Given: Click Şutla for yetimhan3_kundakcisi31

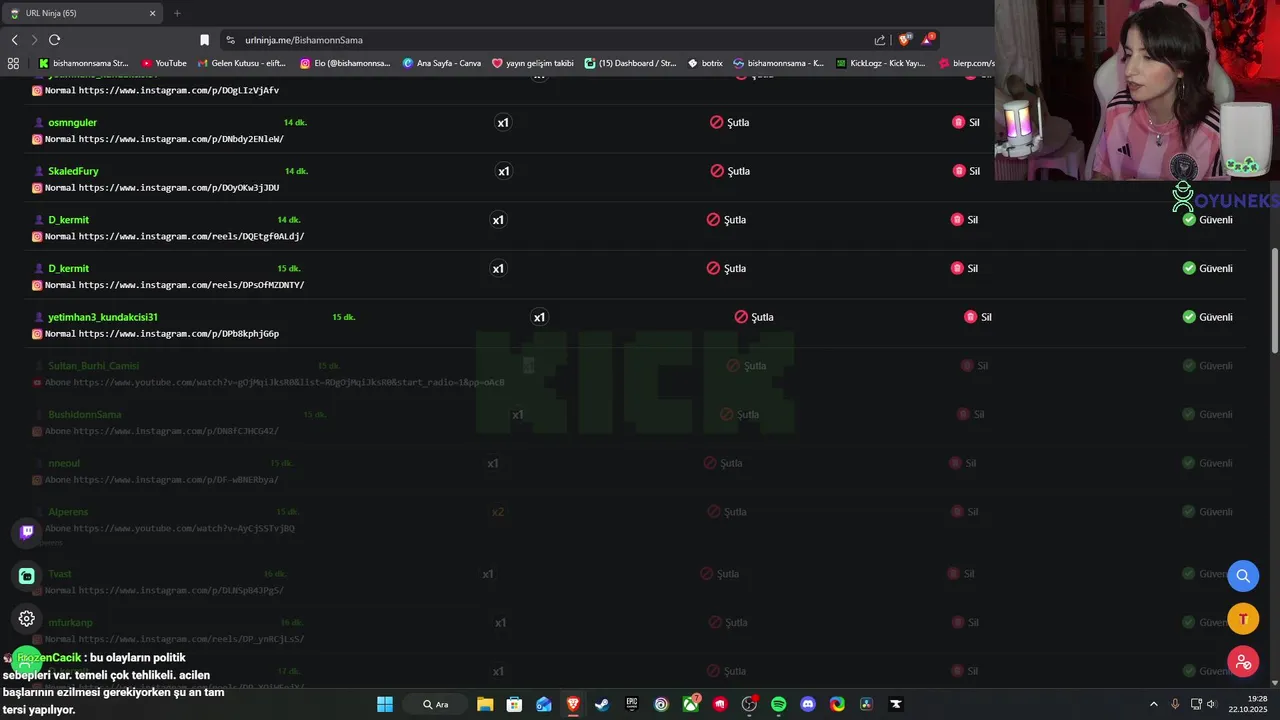Looking at the screenshot, I should tap(754, 317).
